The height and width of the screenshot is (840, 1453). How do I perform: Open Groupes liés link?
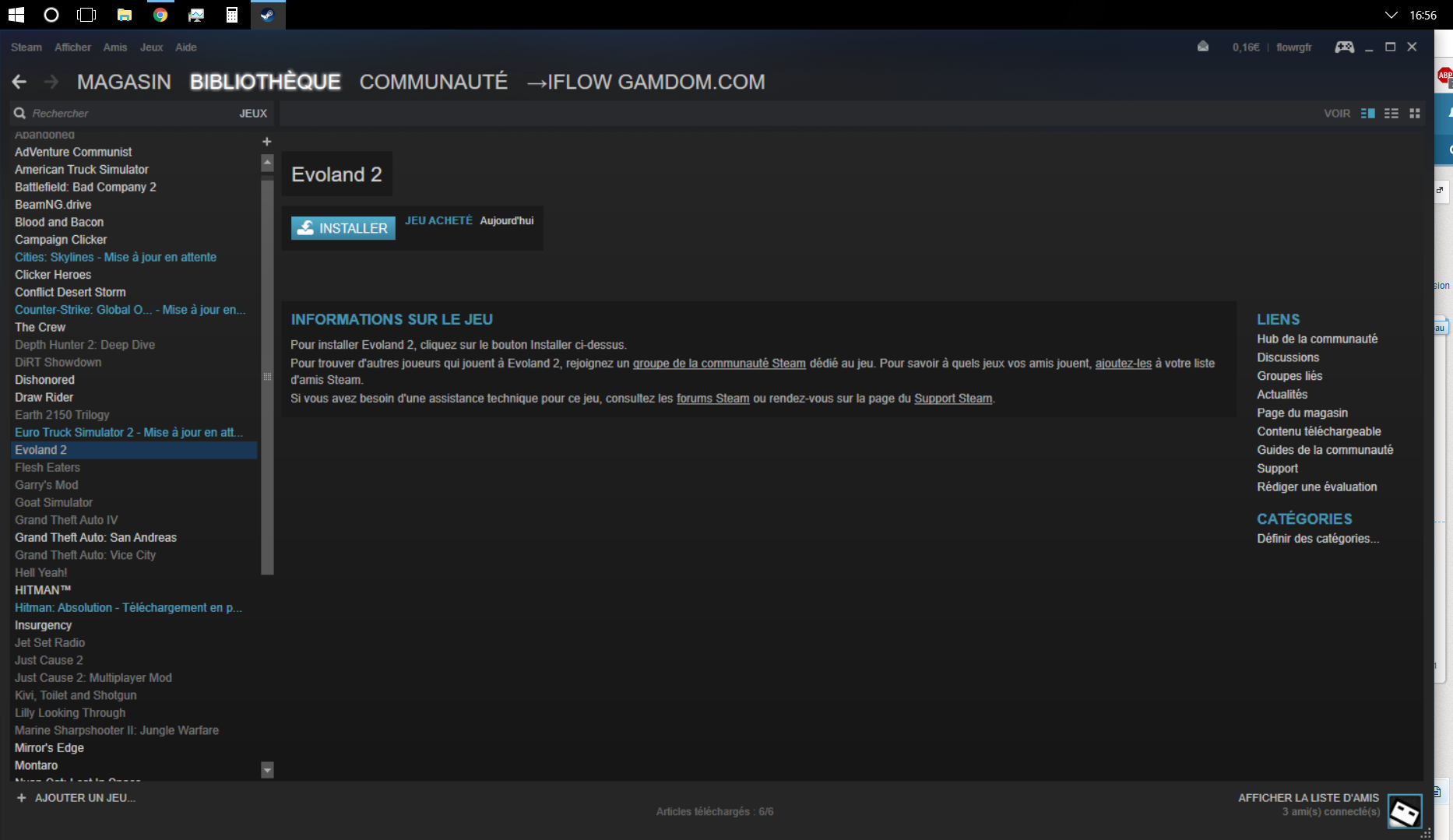(1289, 376)
